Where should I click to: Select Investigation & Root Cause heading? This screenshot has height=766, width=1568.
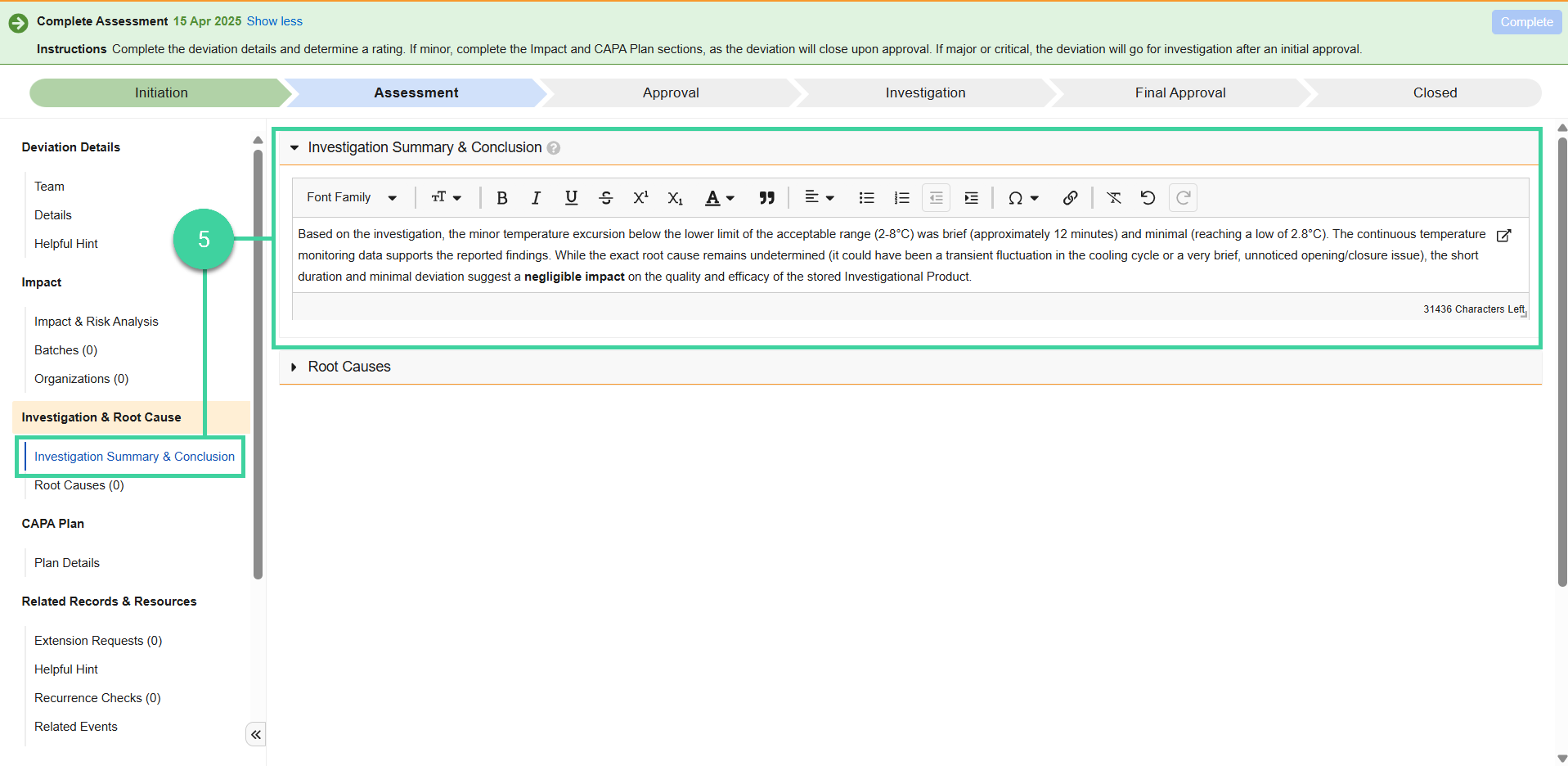[x=131, y=417]
